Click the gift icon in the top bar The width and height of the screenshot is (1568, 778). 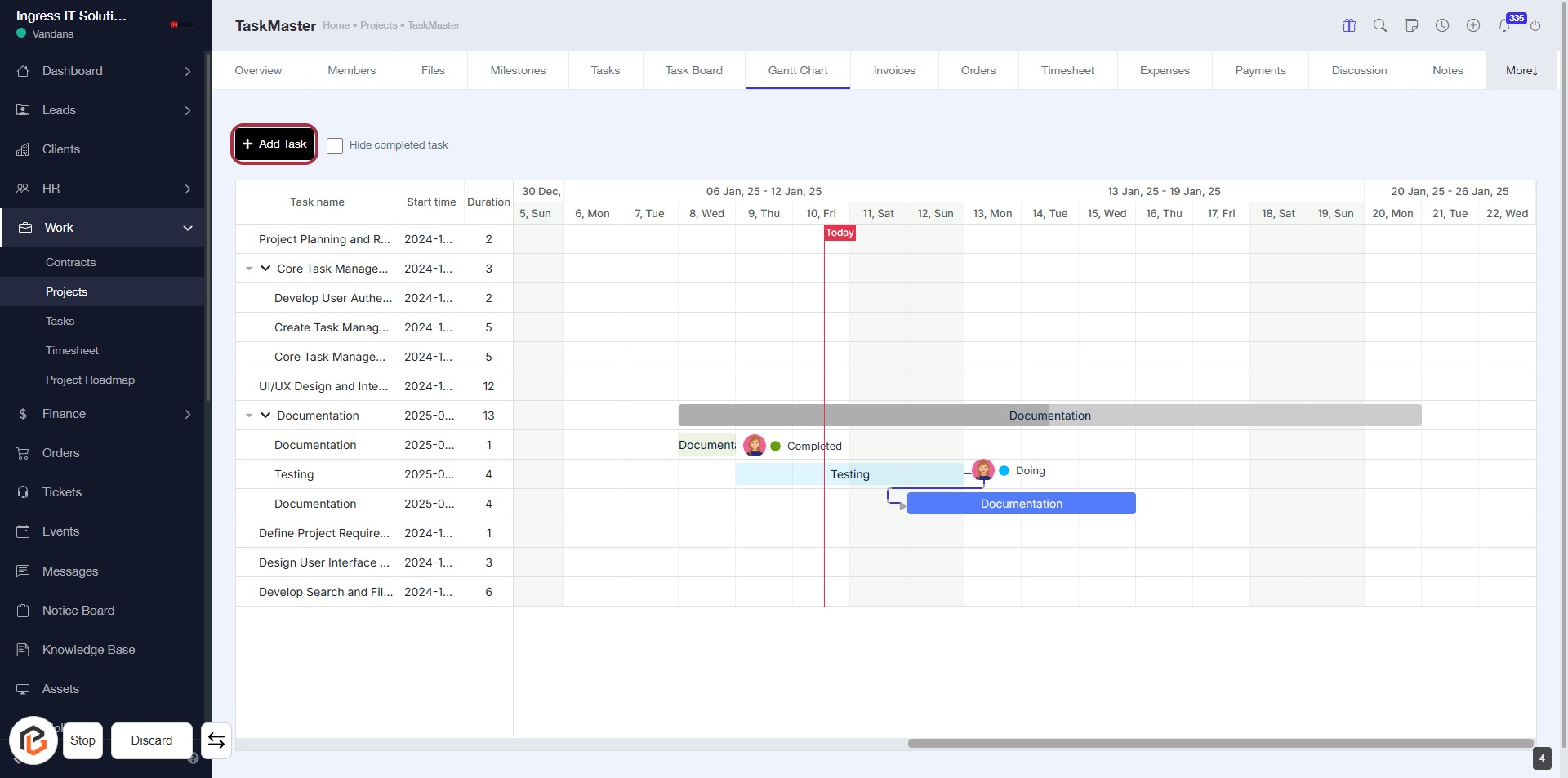coord(1349,25)
